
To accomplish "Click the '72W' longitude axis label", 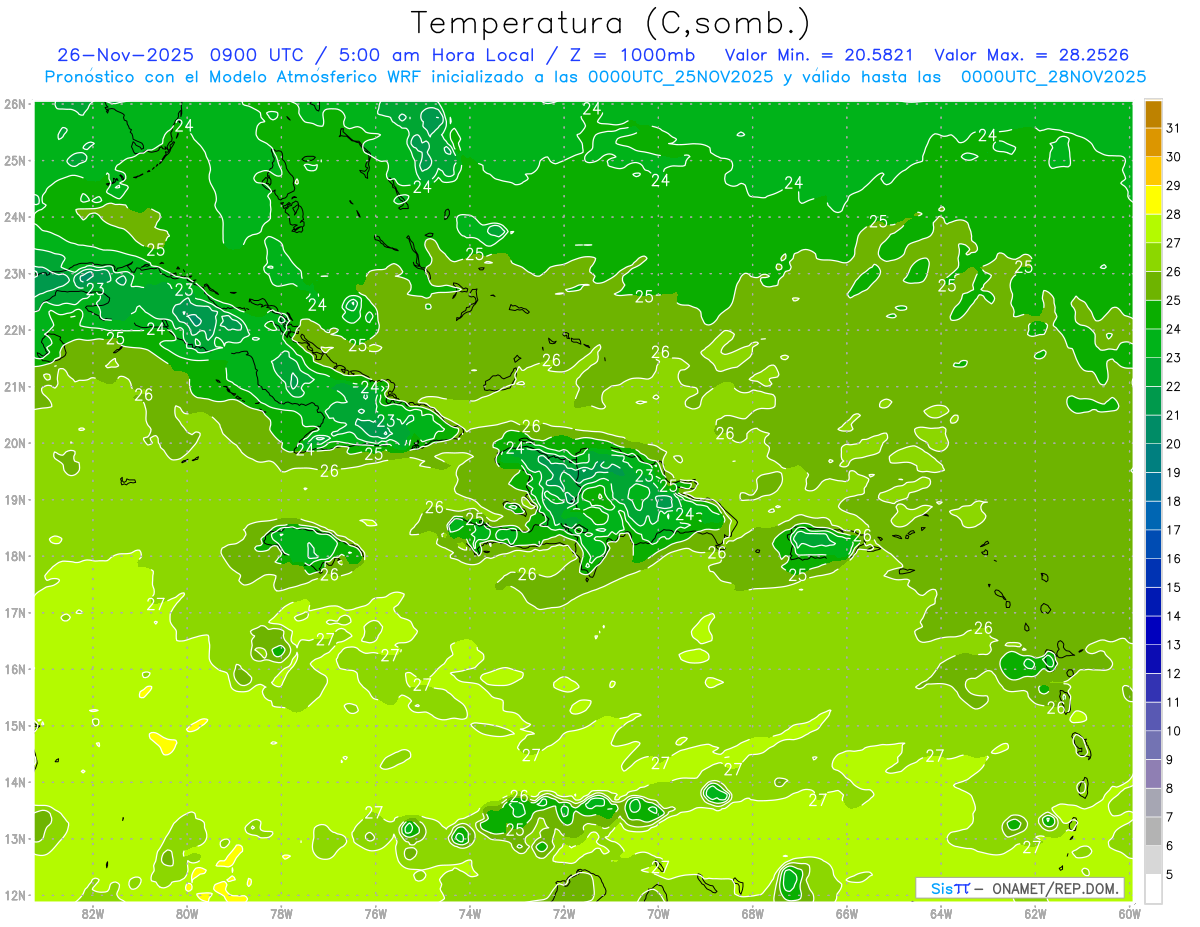I will (564, 913).
